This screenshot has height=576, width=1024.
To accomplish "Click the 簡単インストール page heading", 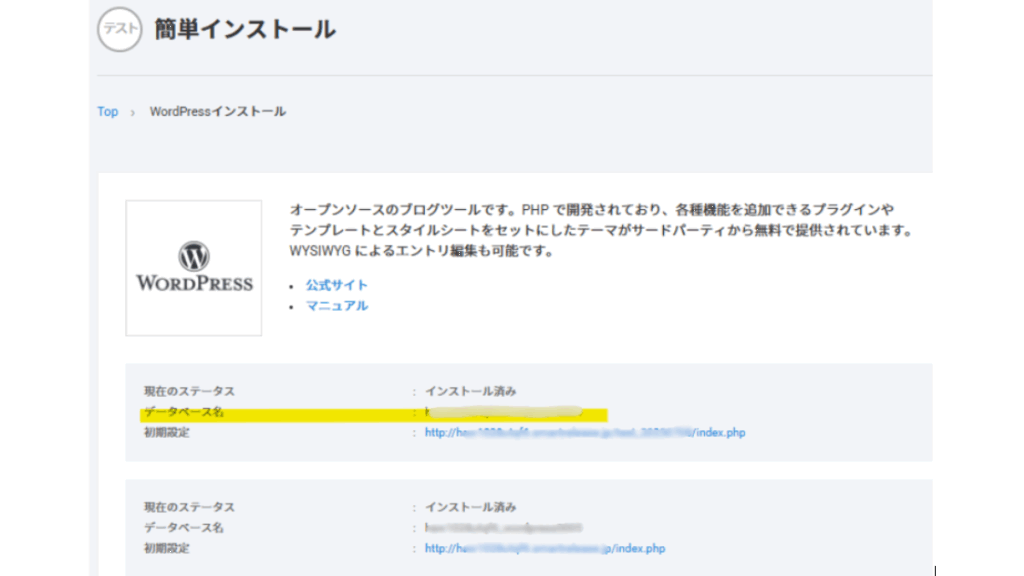I will (x=244, y=30).
